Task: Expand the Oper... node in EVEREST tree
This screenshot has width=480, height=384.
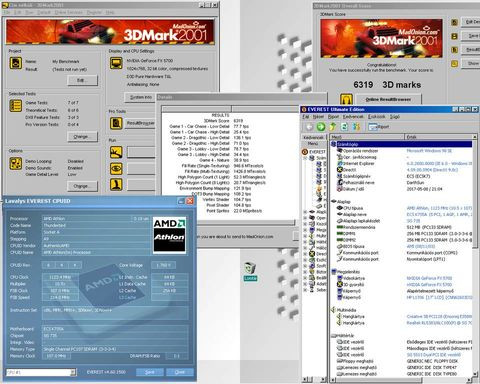Action: click(305, 218)
